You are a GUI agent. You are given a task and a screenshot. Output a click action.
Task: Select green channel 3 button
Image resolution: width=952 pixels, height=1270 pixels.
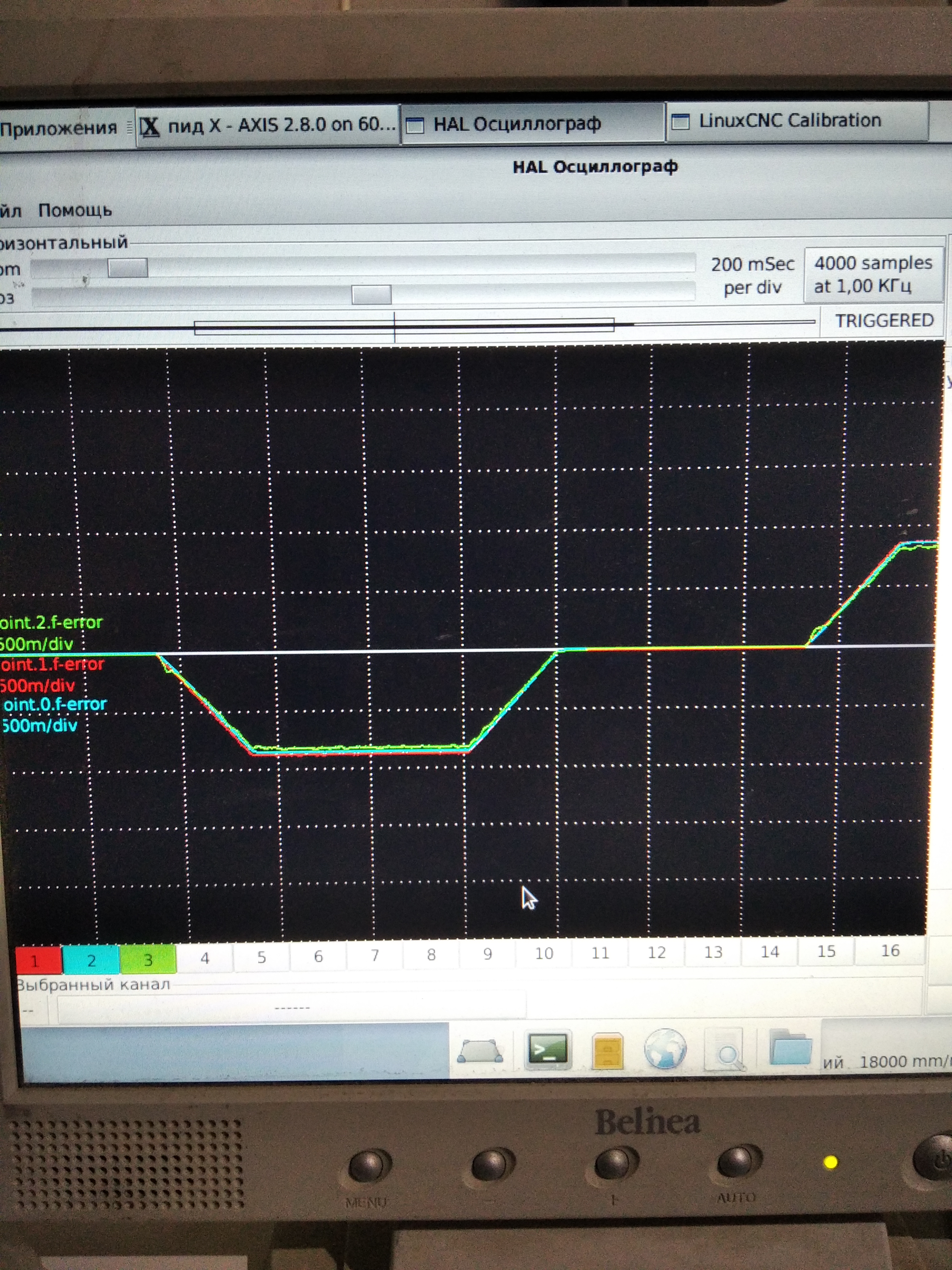147,959
